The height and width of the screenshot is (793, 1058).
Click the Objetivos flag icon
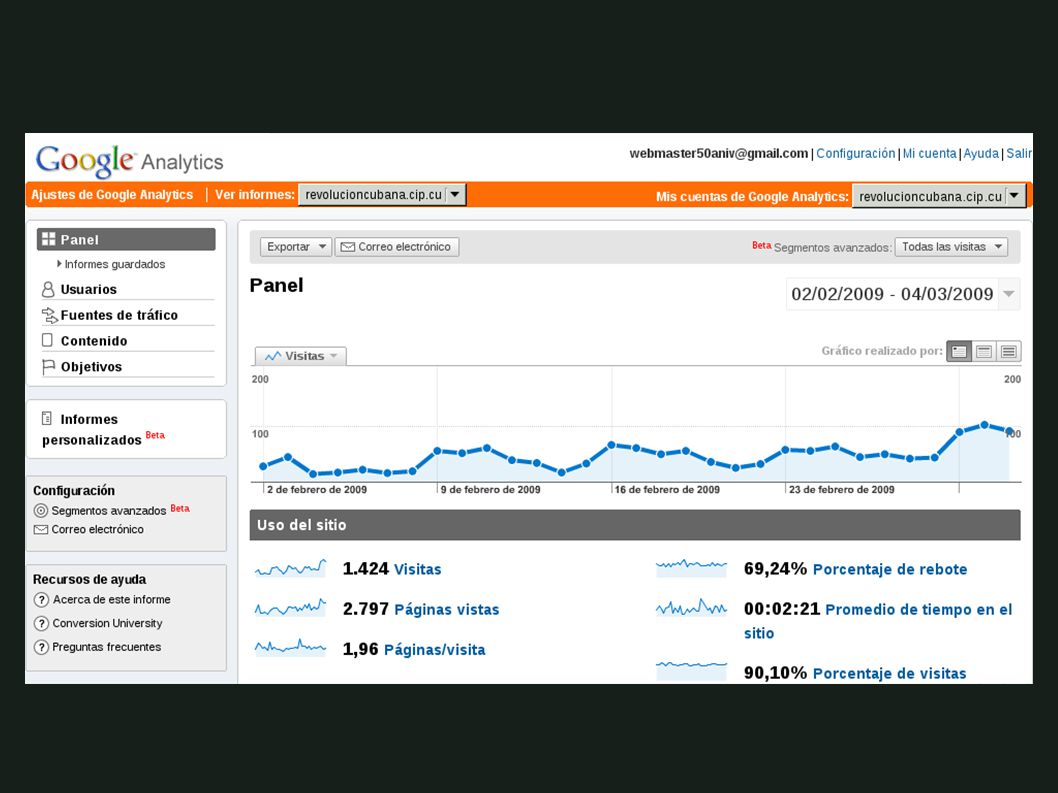tap(49, 366)
